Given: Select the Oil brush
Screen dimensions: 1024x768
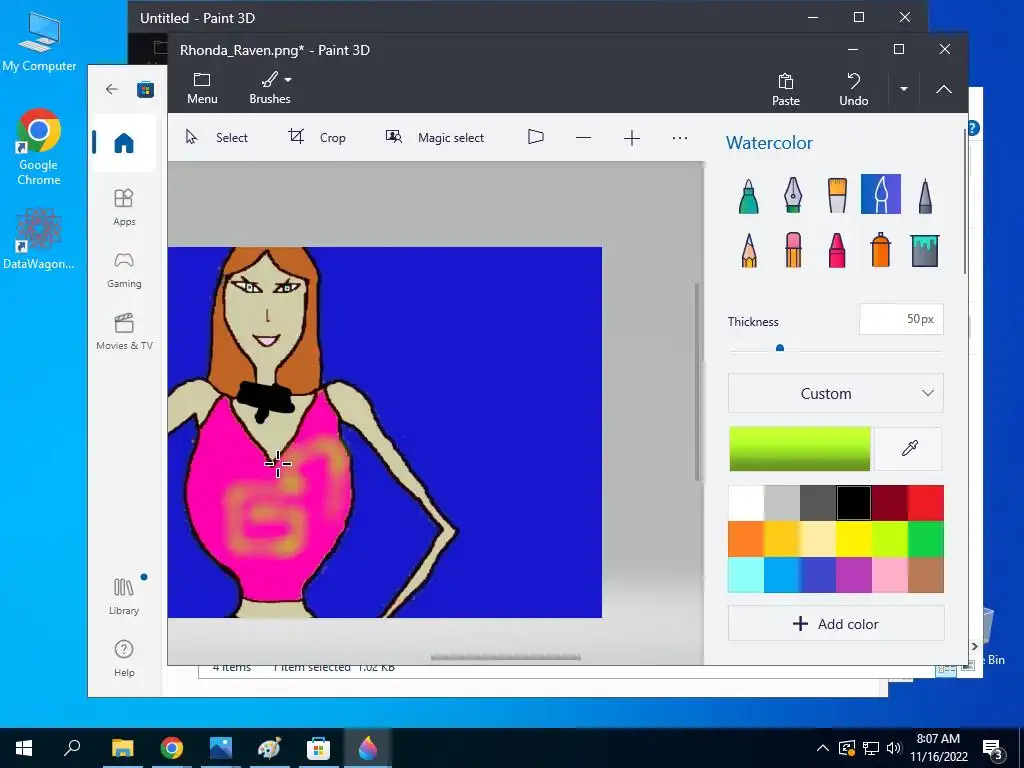Looking at the screenshot, I should (x=837, y=195).
